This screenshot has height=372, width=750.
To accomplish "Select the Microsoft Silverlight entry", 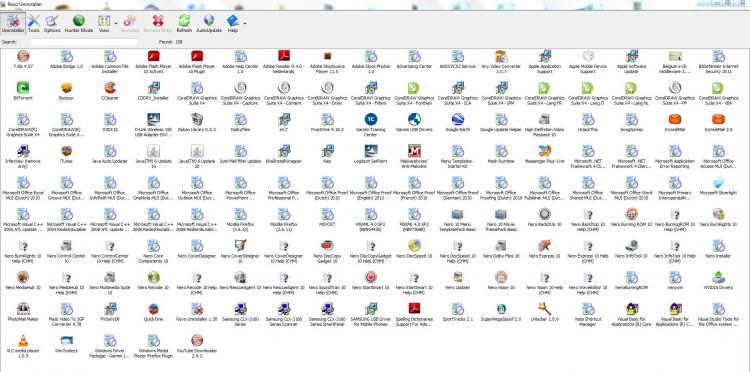I will coord(718,186).
